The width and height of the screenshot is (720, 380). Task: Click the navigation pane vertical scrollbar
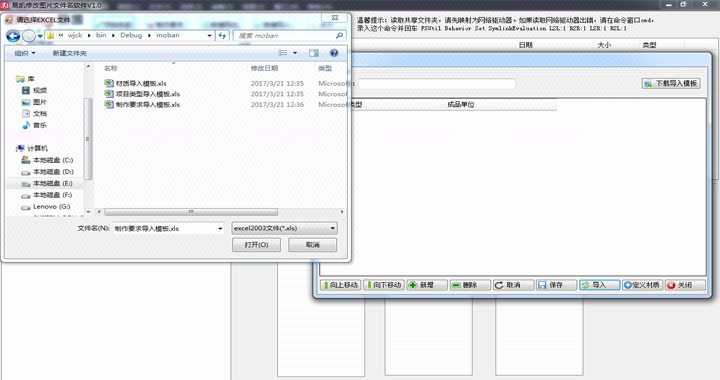click(x=89, y=139)
